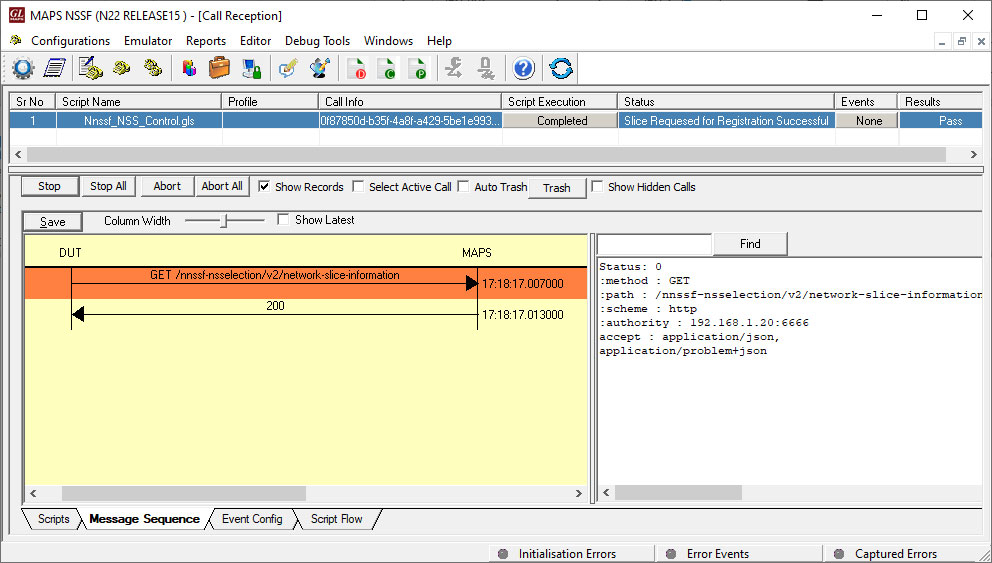Open the Windows menu
992x563 pixels.
pos(388,40)
